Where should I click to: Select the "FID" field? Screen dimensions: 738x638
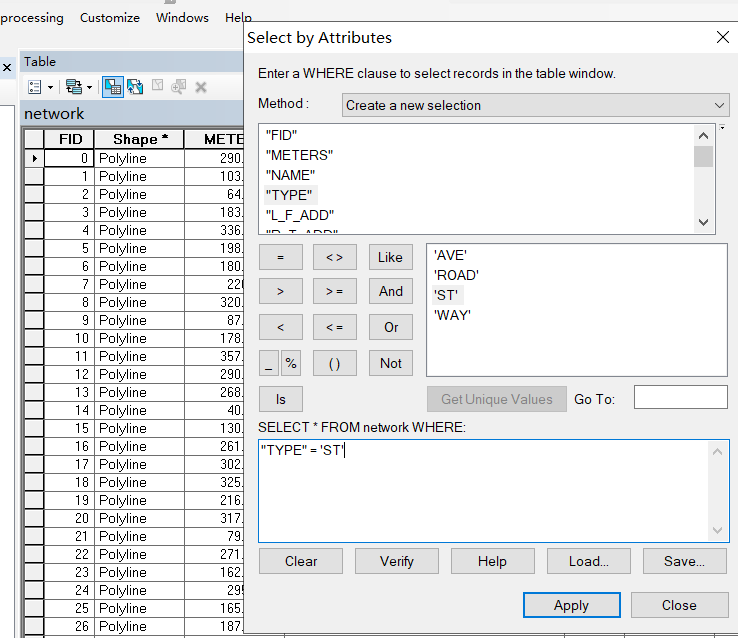click(281, 136)
